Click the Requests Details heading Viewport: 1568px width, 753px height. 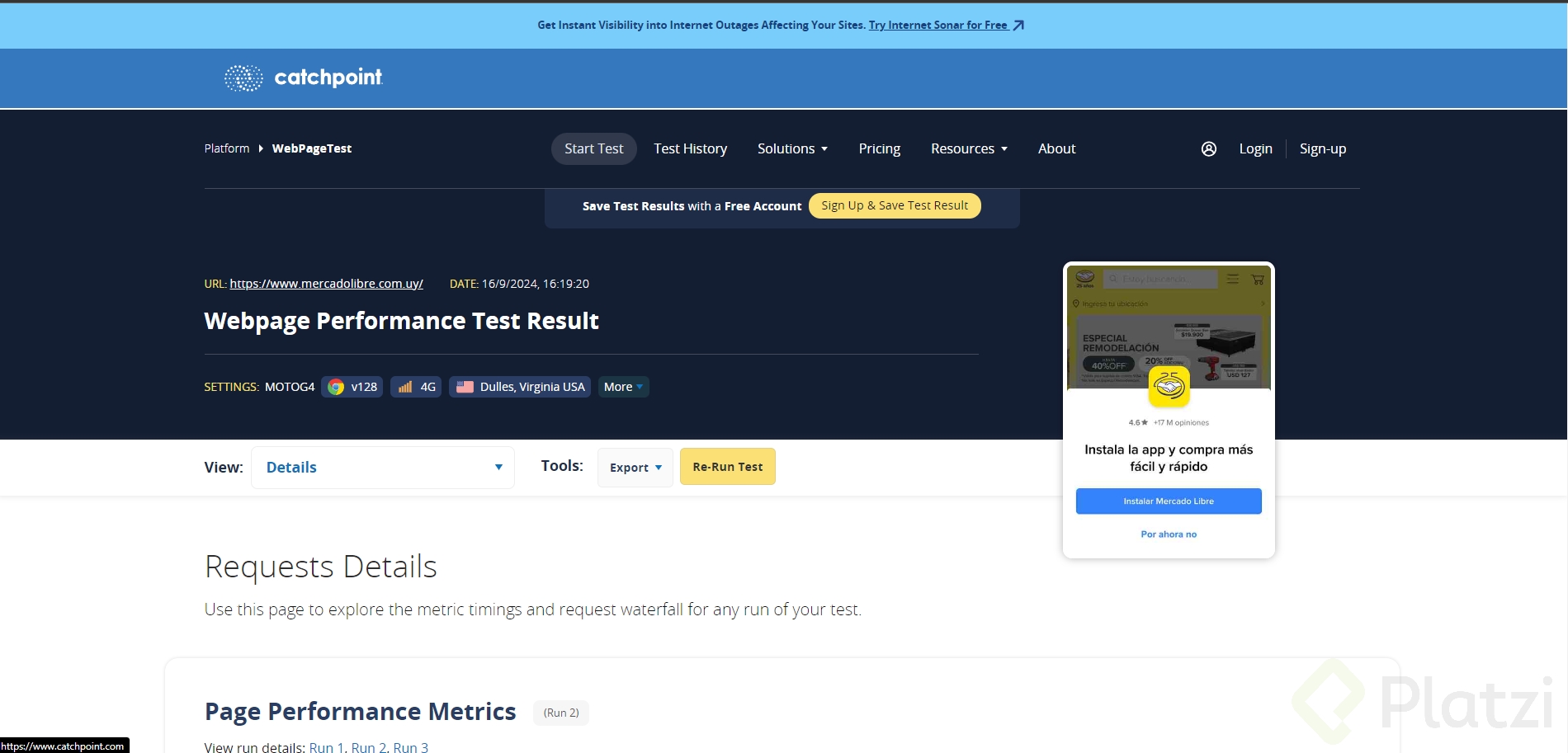click(x=321, y=567)
